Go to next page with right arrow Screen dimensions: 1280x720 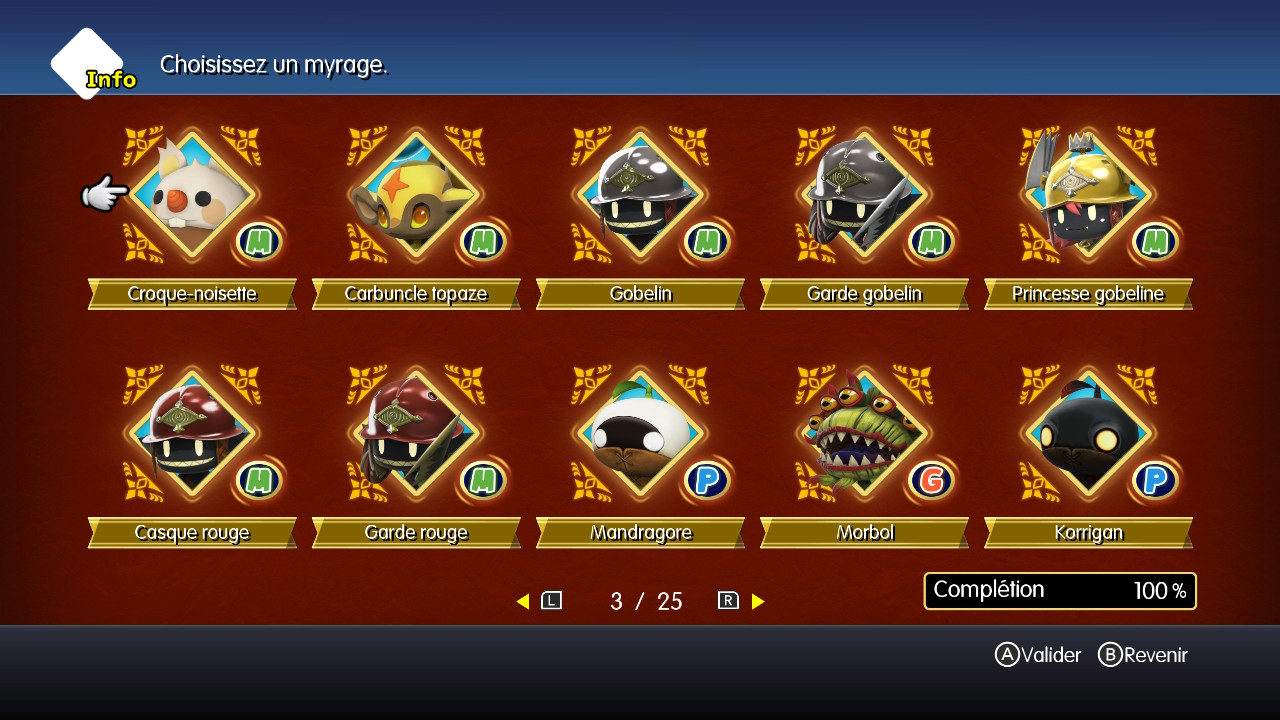click(758, 601)
